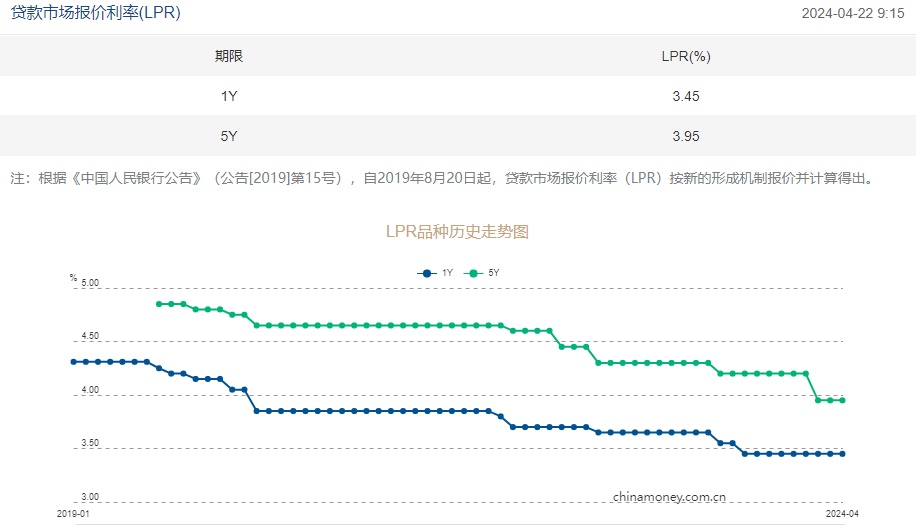Screen dimensions: 916x525
Task: Click the LPR品种历史走势图 chart title
Action: click(x=457, y=231)
